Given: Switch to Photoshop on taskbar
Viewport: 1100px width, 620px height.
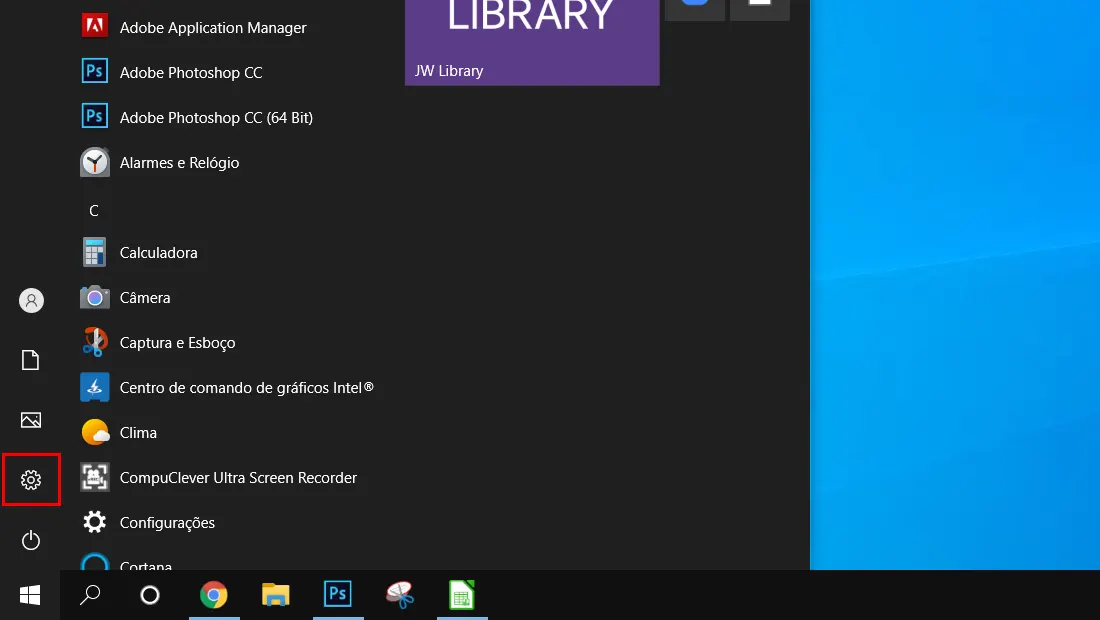Looking at the screenshot, I should pos(337,595).
